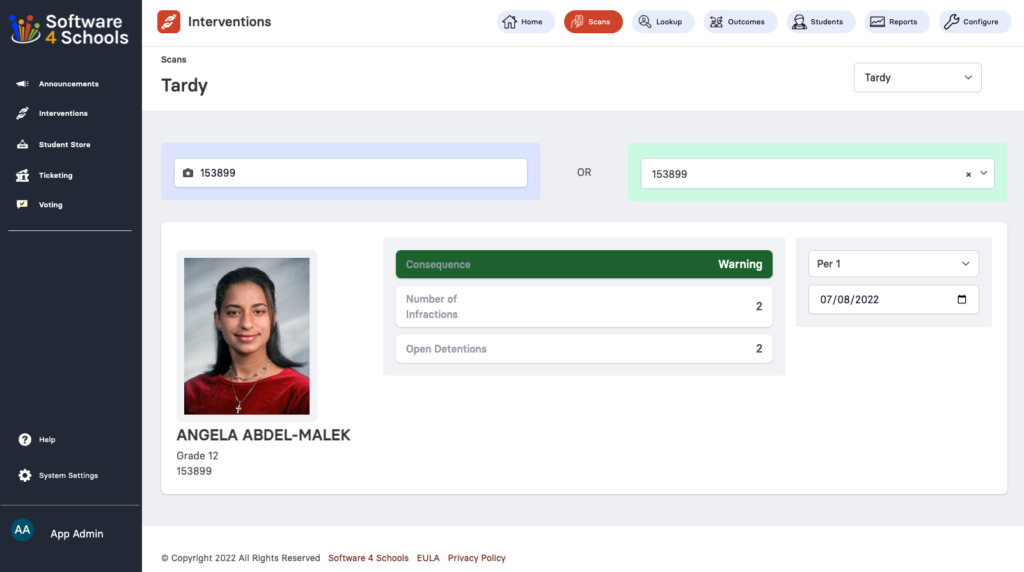1024x572 pixels.
Task: Open System Settings in the sidebar
Action: [68, 475]
